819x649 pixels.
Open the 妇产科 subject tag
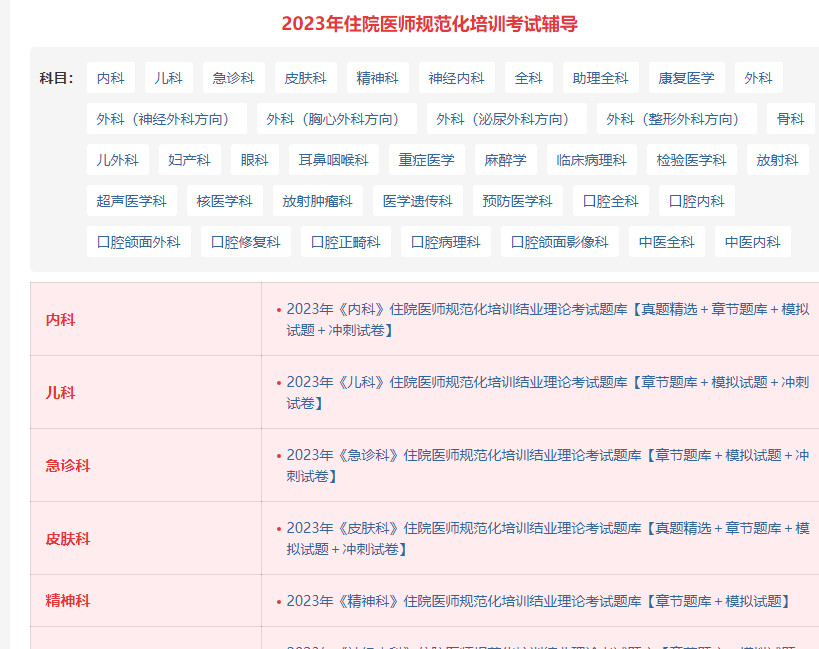[190, 160]
